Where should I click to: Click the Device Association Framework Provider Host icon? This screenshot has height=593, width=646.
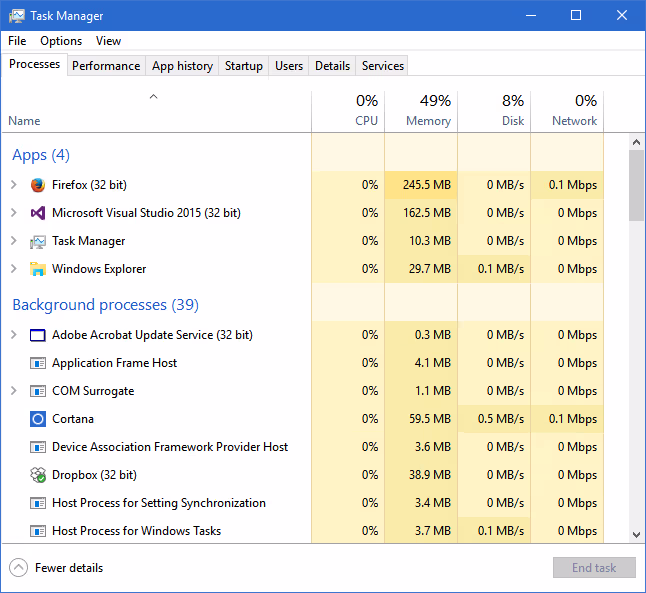[x=37, y=447]
